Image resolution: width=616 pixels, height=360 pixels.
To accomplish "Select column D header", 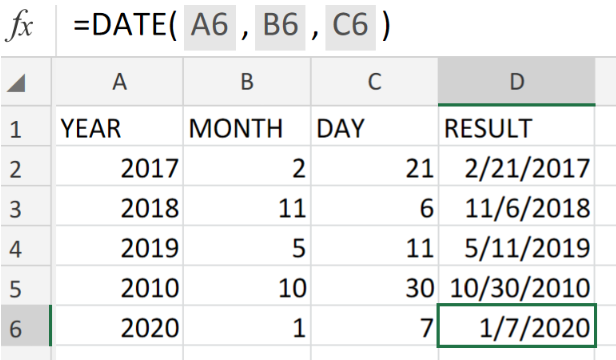I will pyautogui.click(x=517, y=82).
